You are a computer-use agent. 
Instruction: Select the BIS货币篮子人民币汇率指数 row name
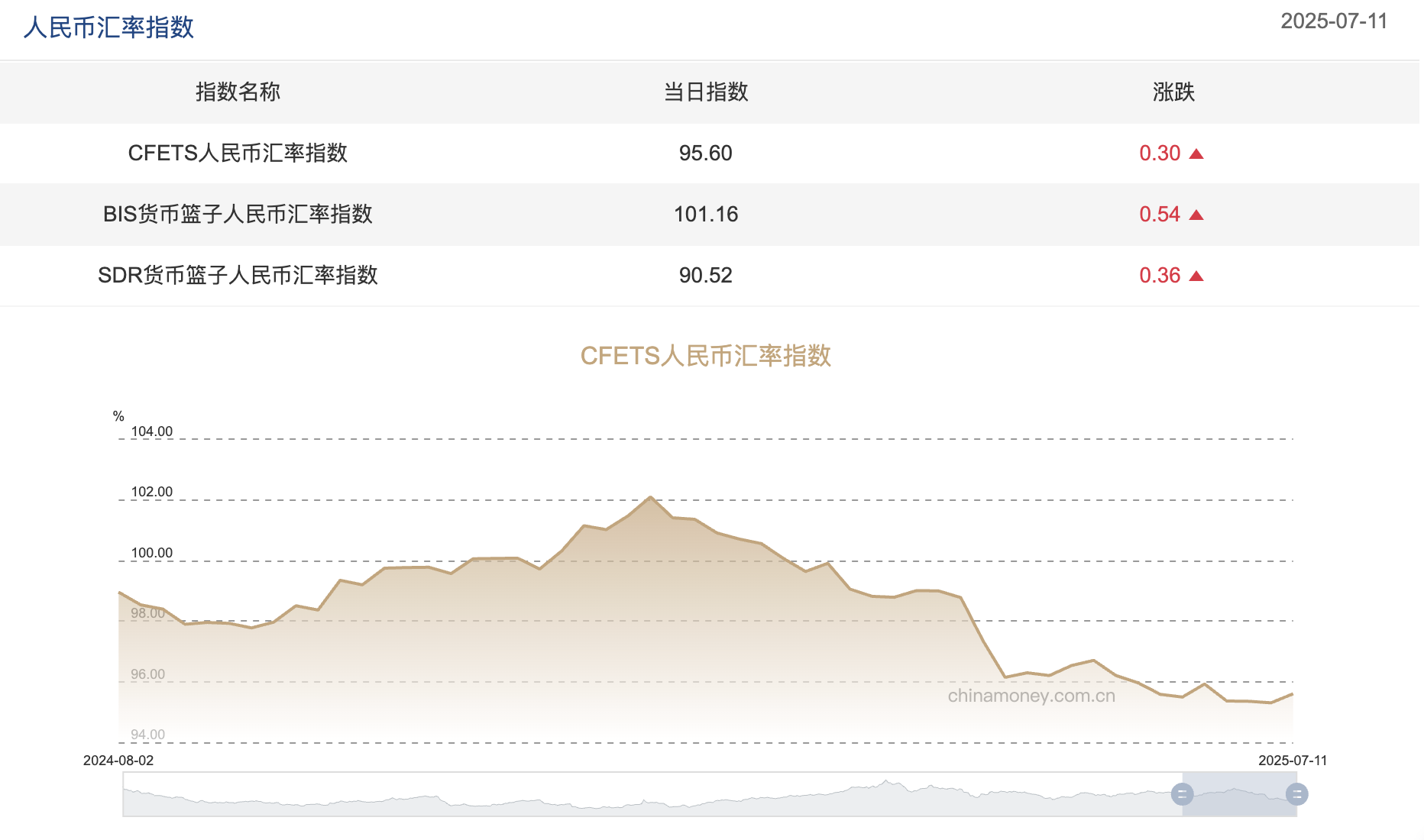click(238, 214)
